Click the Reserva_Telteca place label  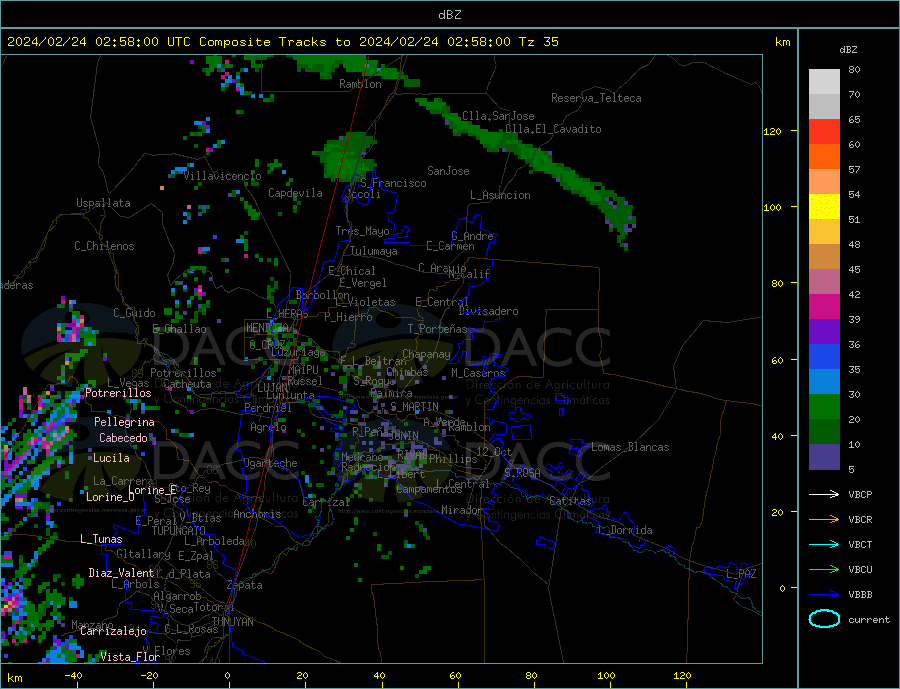[x=596, y=98]
